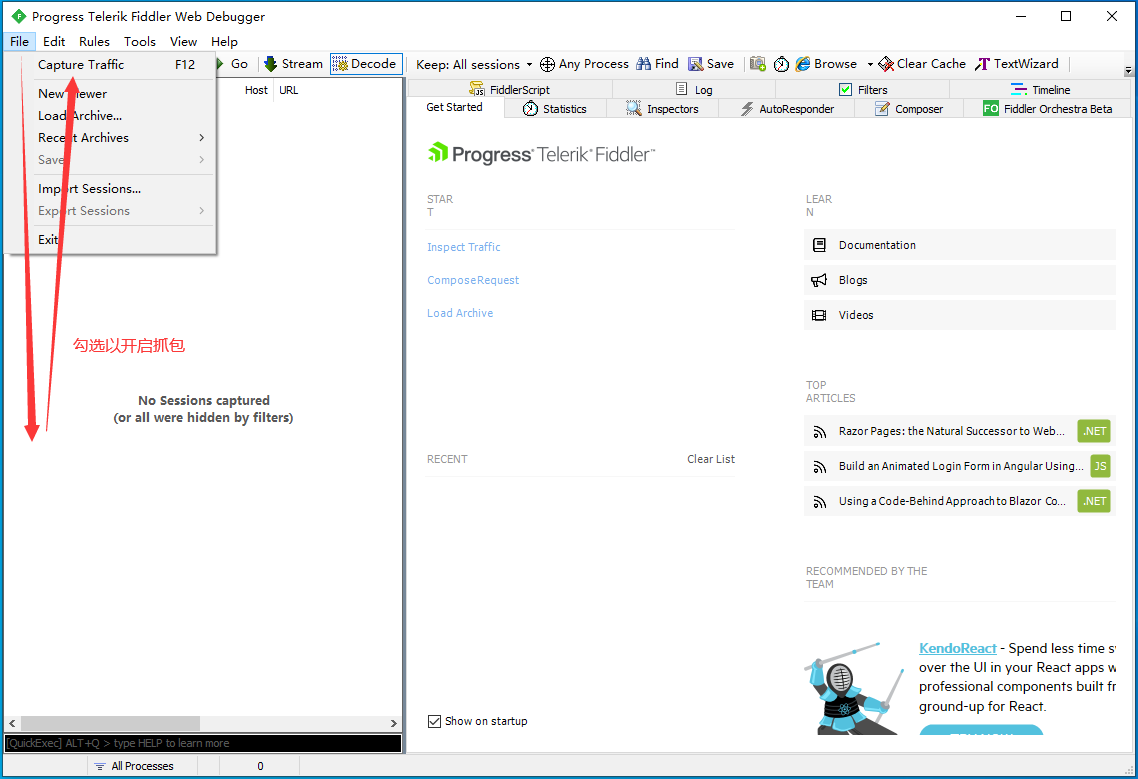Click the KendoReact link
Viewport: 1138px width, 779px height.
tap(957, 648)
